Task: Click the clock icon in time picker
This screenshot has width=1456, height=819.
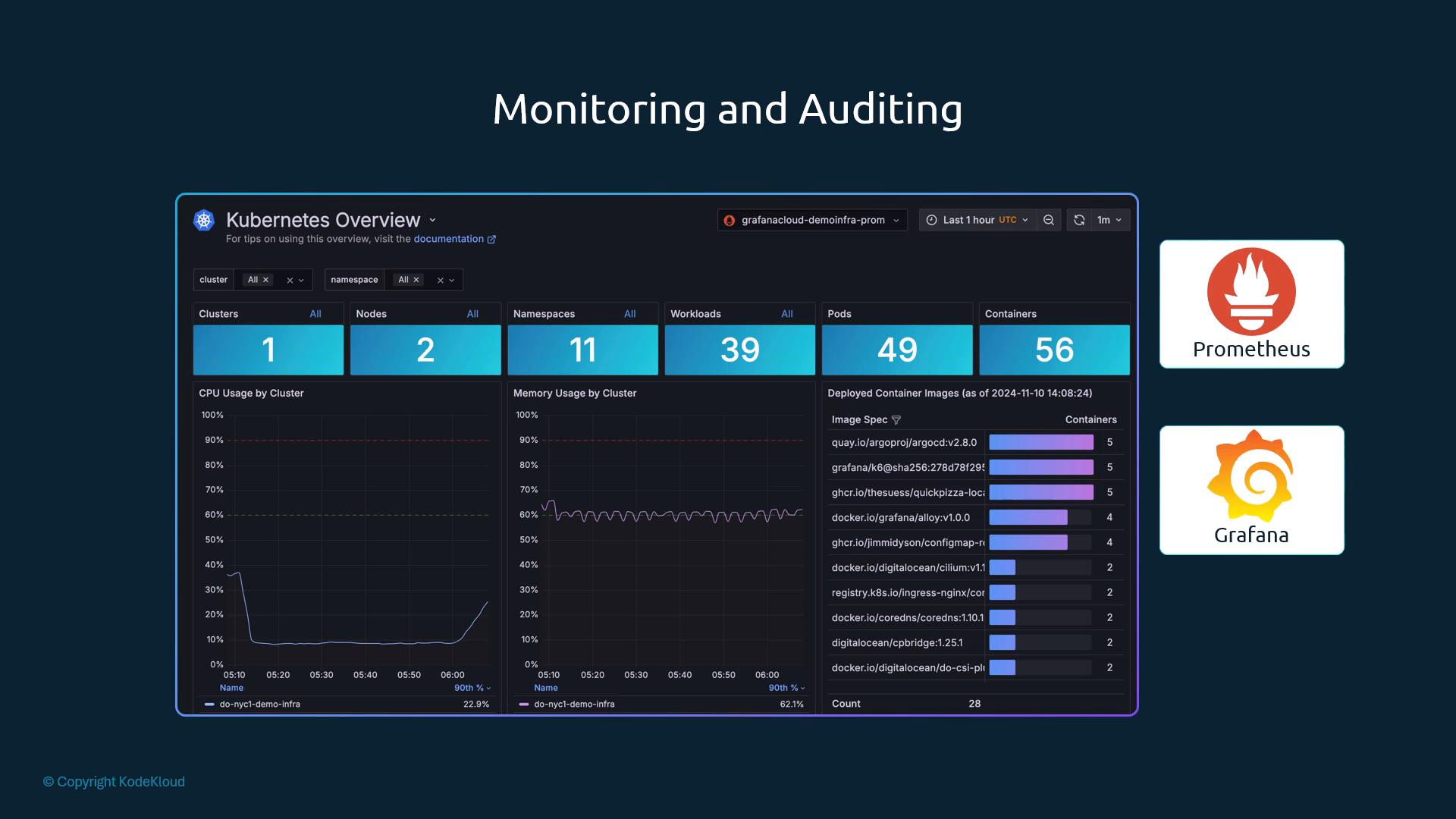Action: point(931,220)
